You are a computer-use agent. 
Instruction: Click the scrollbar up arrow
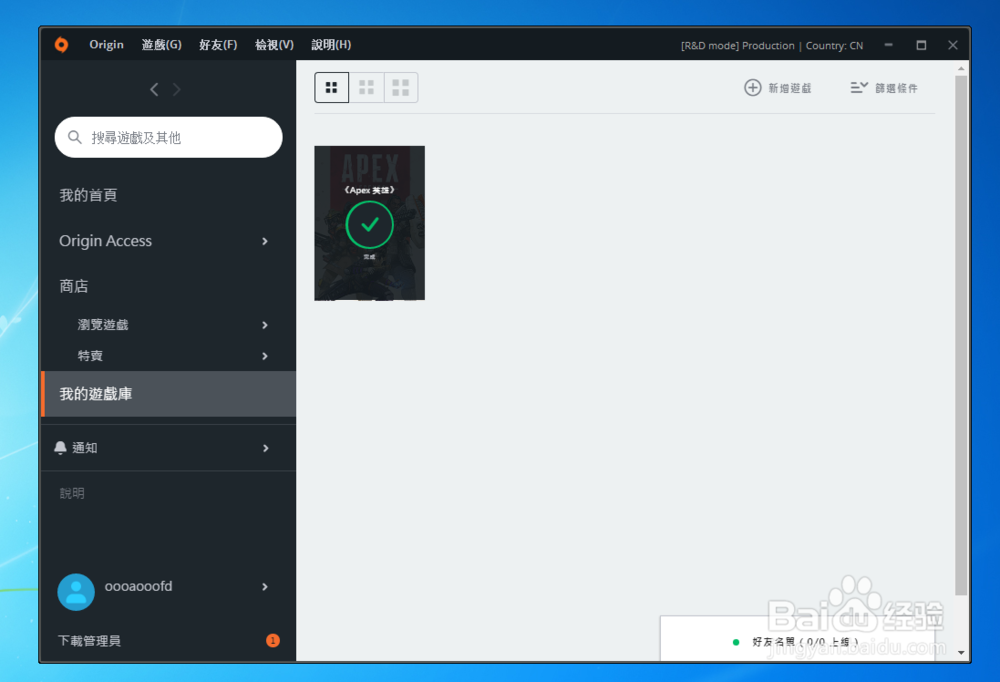pyautogui.click(x=961, y=68)
